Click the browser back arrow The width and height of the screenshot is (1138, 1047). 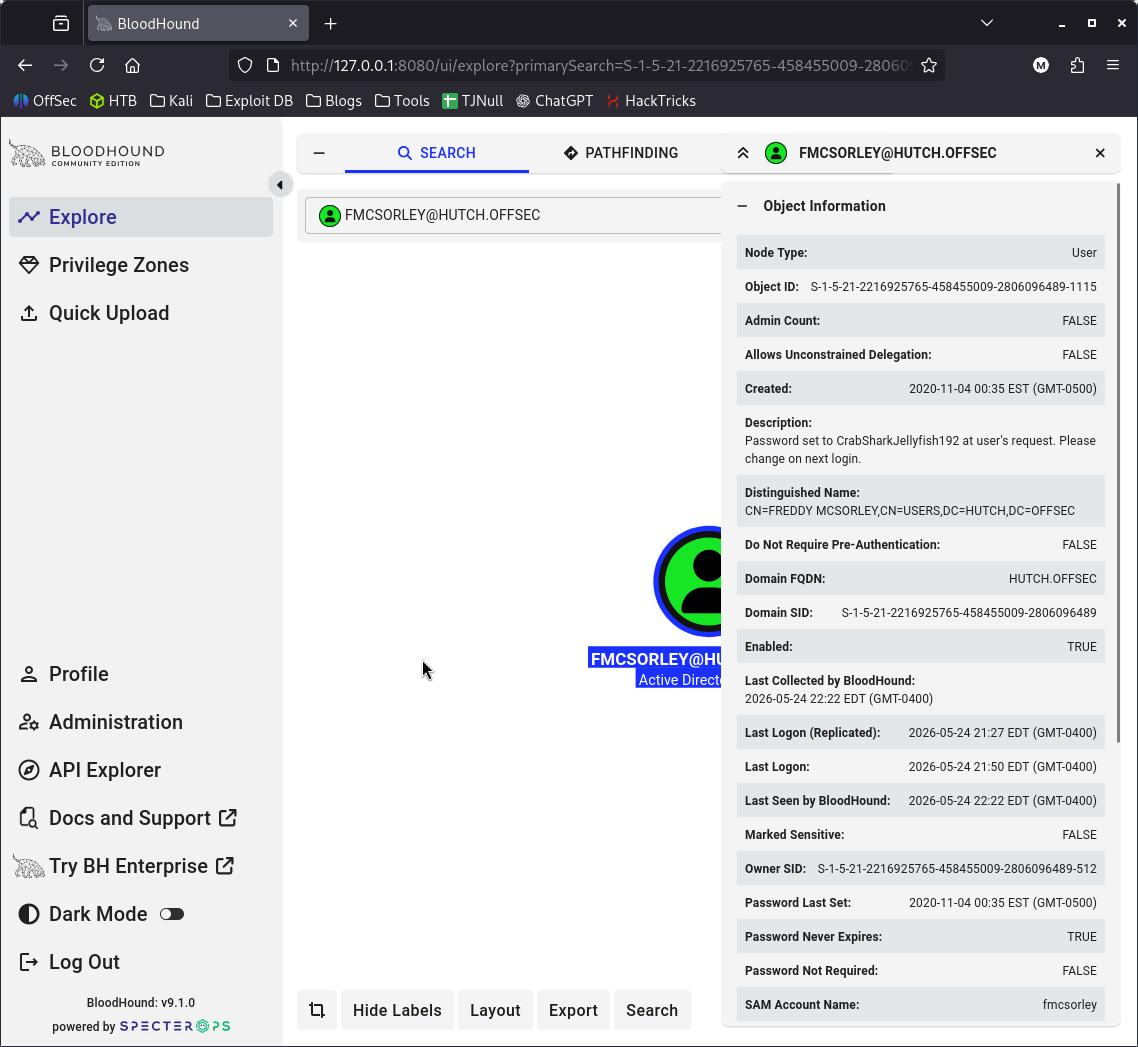25,65
